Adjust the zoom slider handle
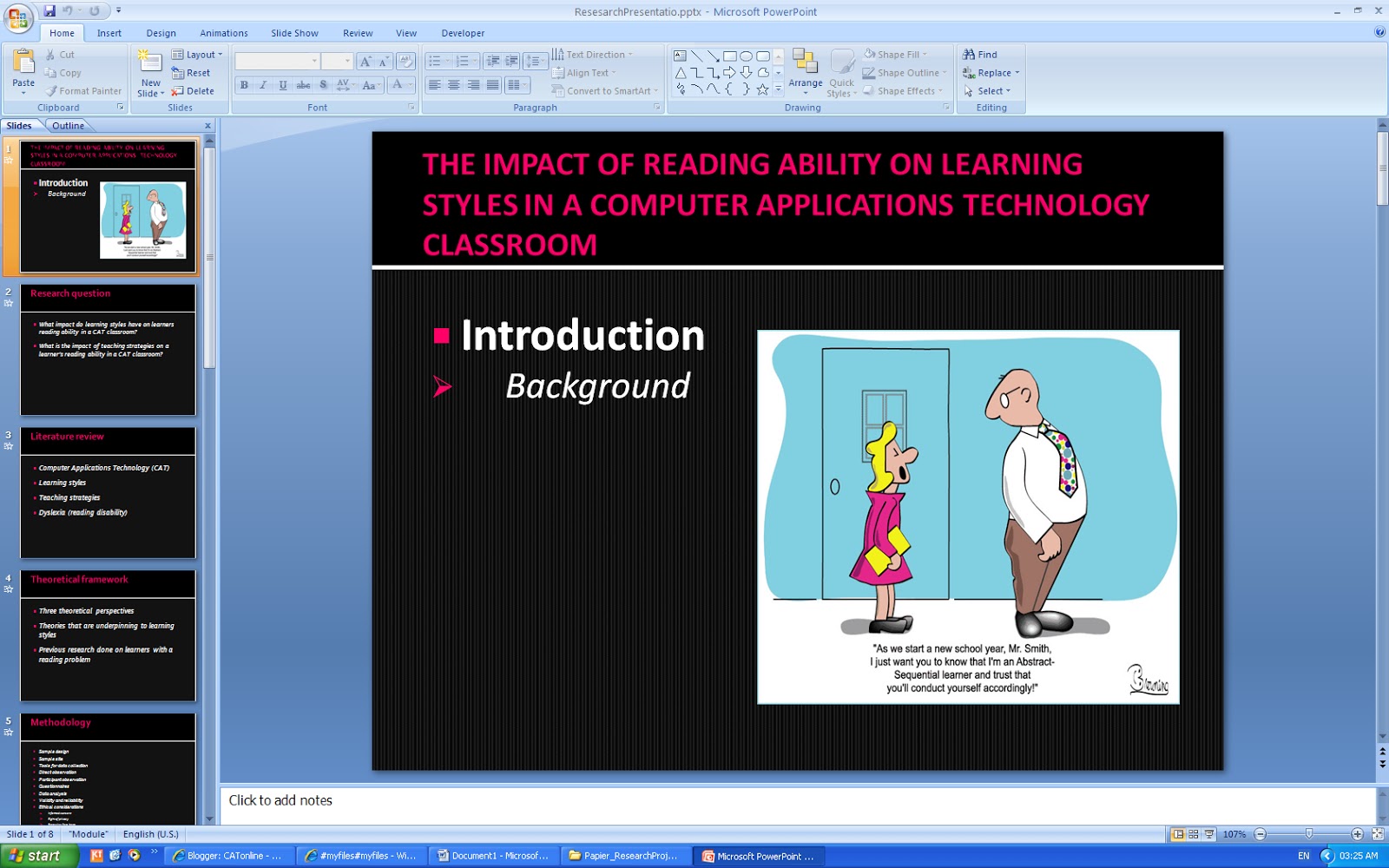Screen dimensions: 1389x868 (1309, 834)
